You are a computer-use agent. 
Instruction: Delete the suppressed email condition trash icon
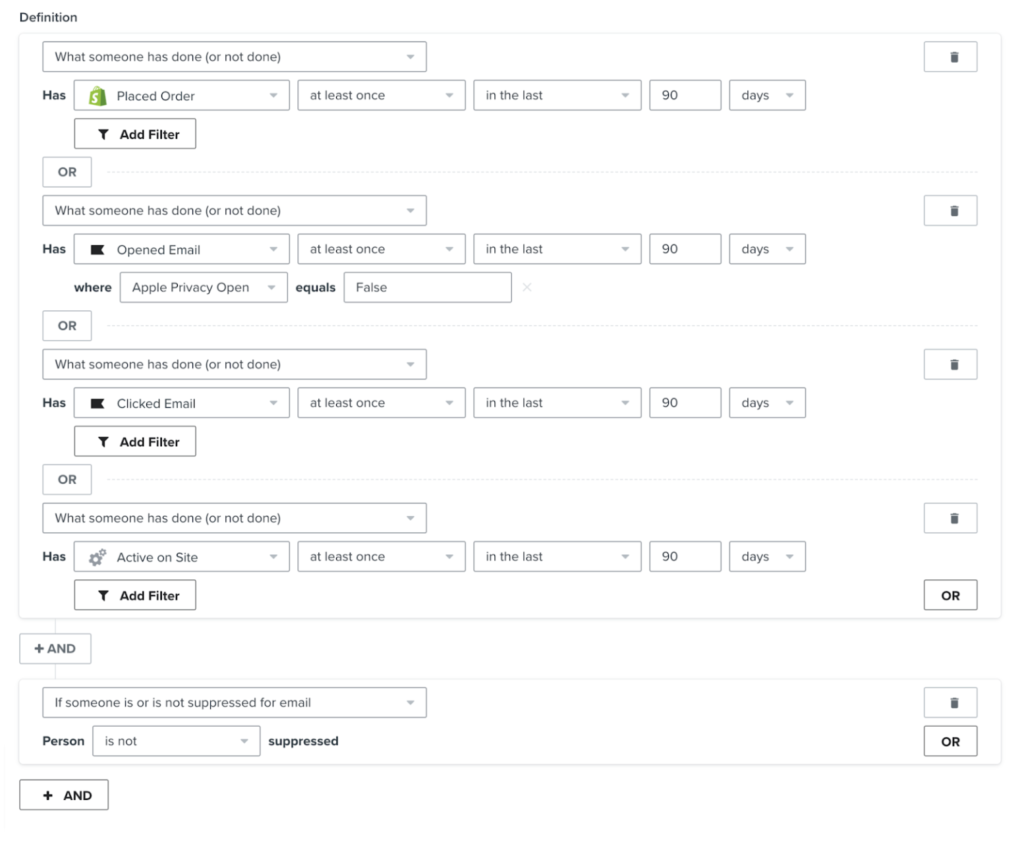coord(950,703)
